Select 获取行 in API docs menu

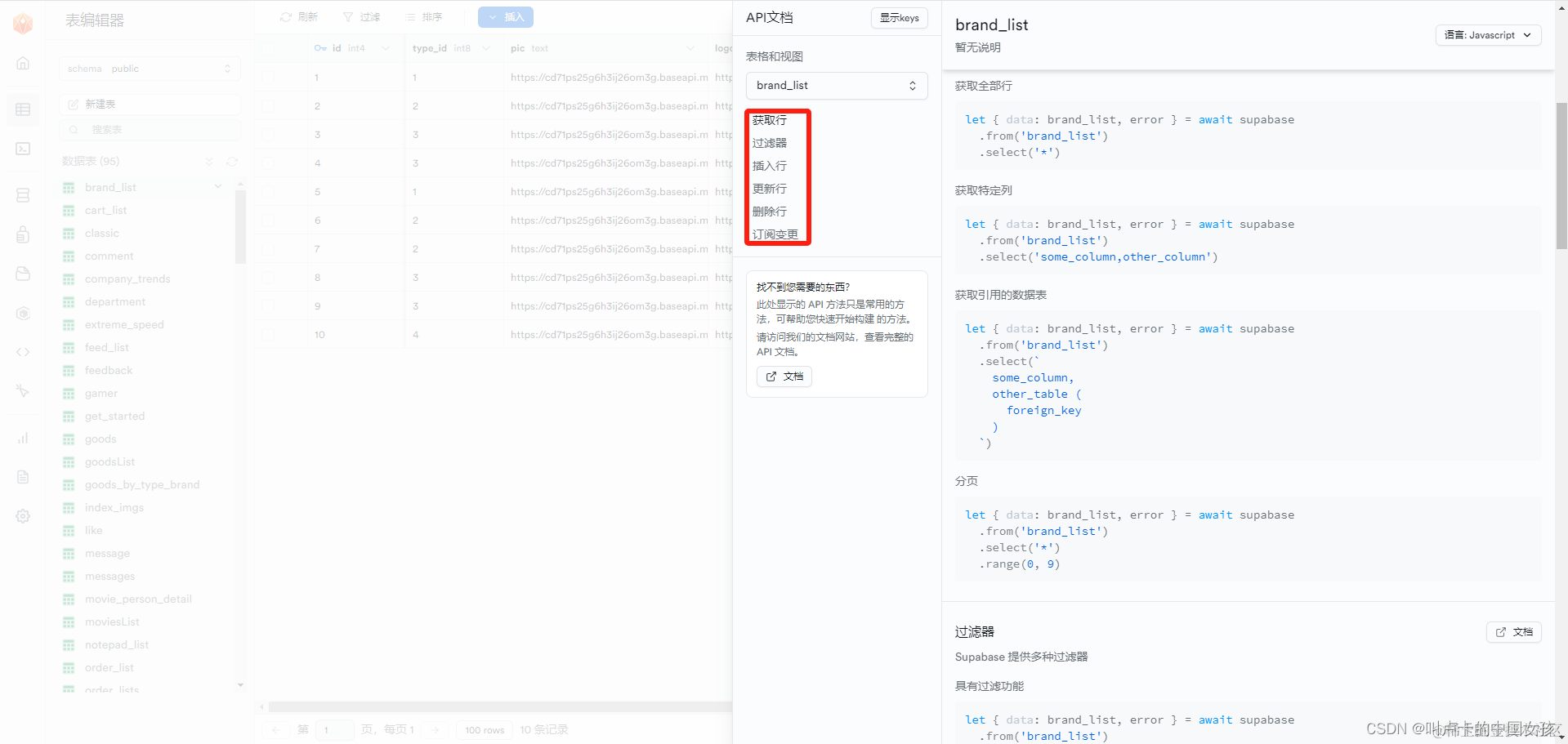point(770,120)
